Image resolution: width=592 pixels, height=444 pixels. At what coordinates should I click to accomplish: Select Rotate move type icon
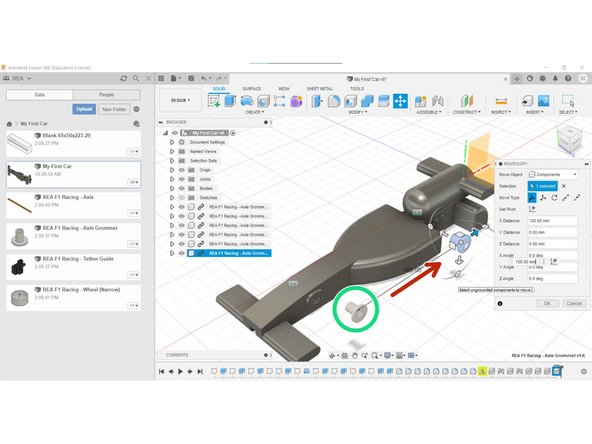coord(554,197)
